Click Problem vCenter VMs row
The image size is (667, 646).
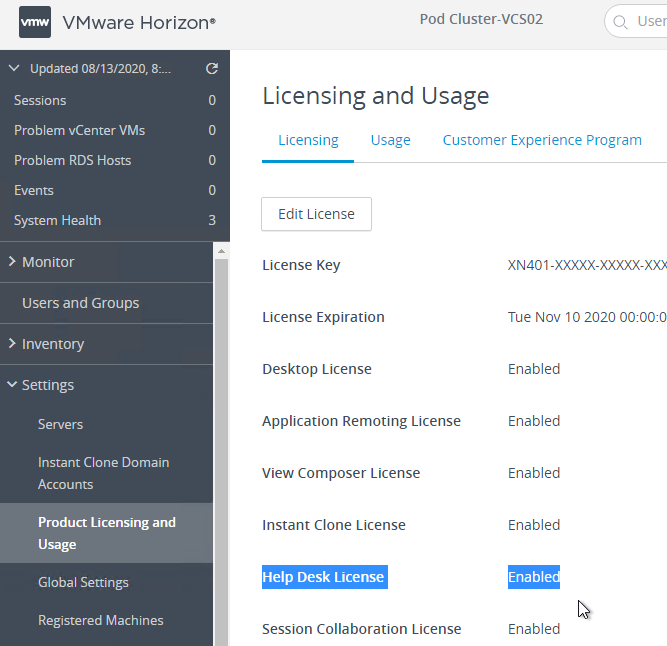115,130
